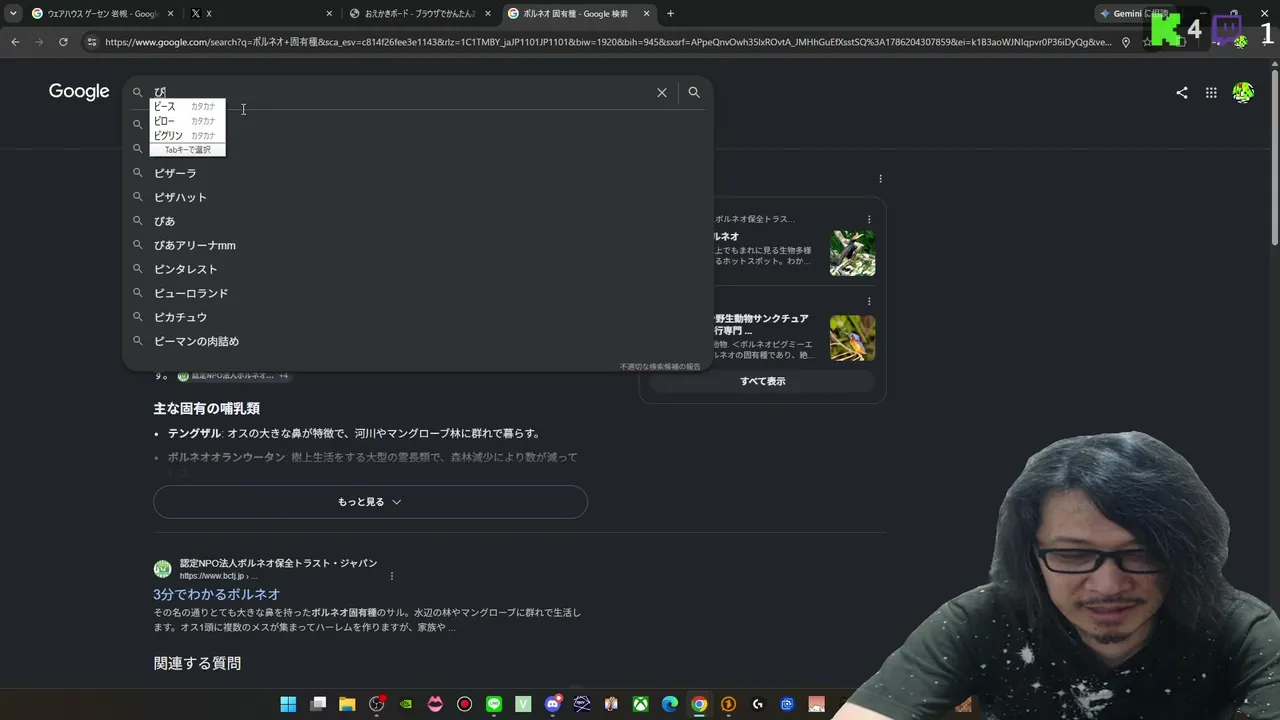Open the sidebar panel's three-dot menu
Viewport: 1280px width, 720px height.
pyautogui.click(x=880, y=179)
